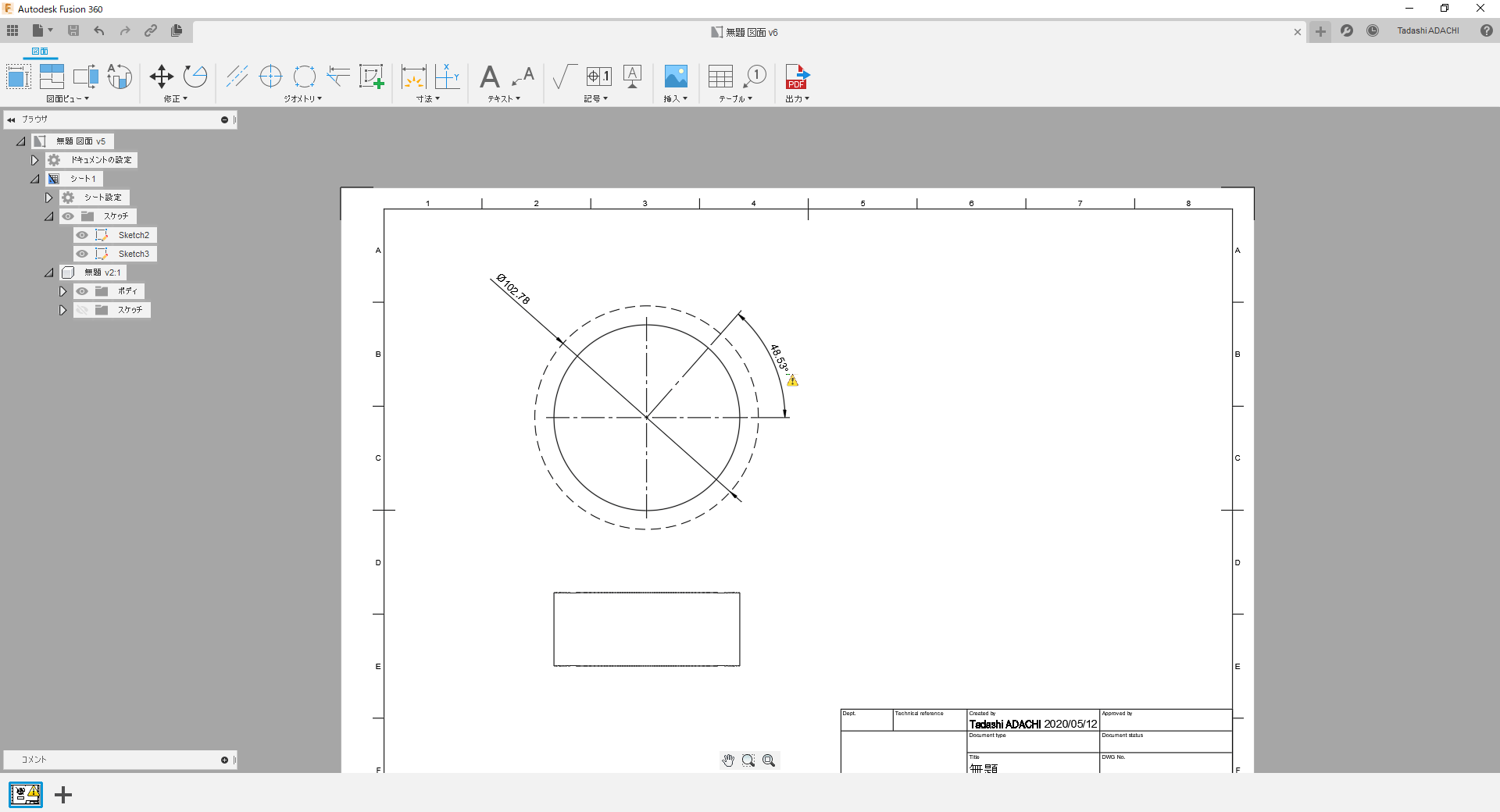
Task: Open the 修正 dropdown
Action: point(176,99)
